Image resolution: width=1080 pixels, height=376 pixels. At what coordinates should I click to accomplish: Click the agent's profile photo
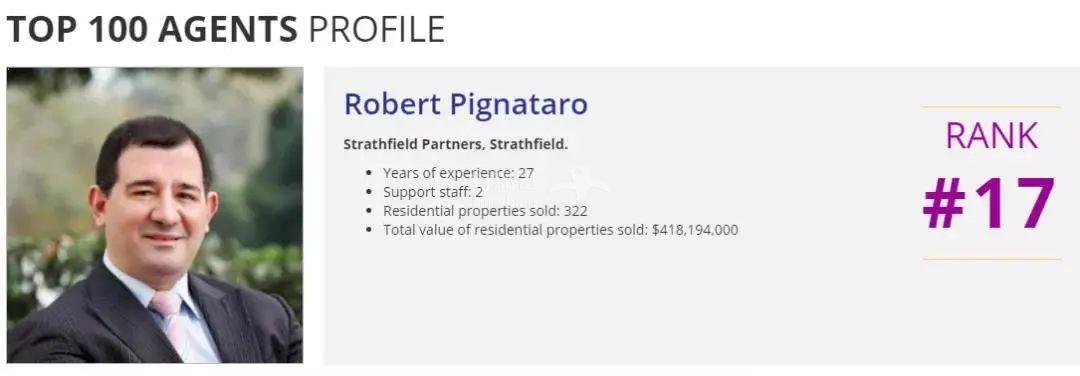pos(155,215)
